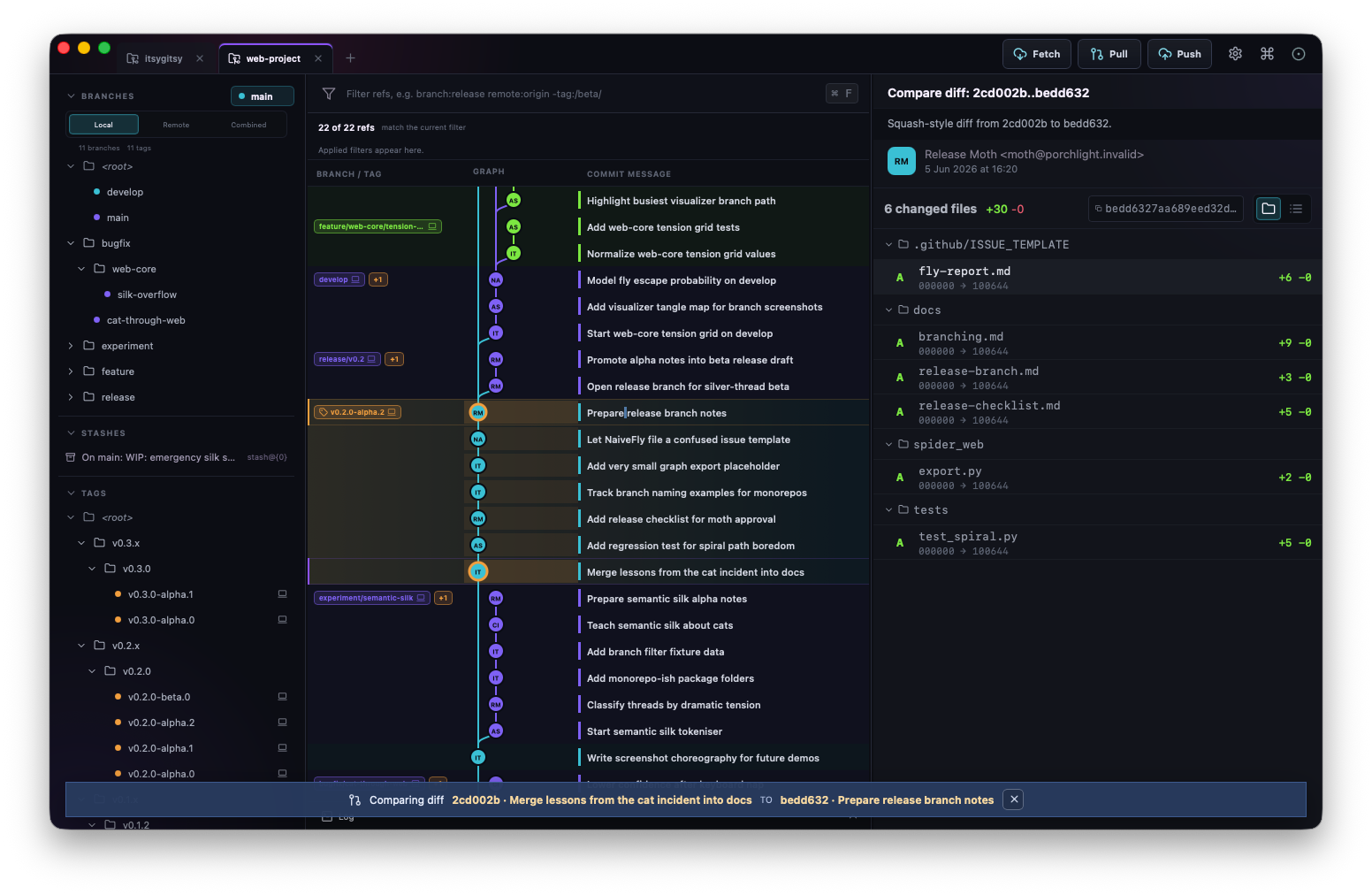Image resolution: width=1372 pixels, height=895 pixels.
Task: Click the stash icon for WIP emergency silk
Action: pos(71,457)
